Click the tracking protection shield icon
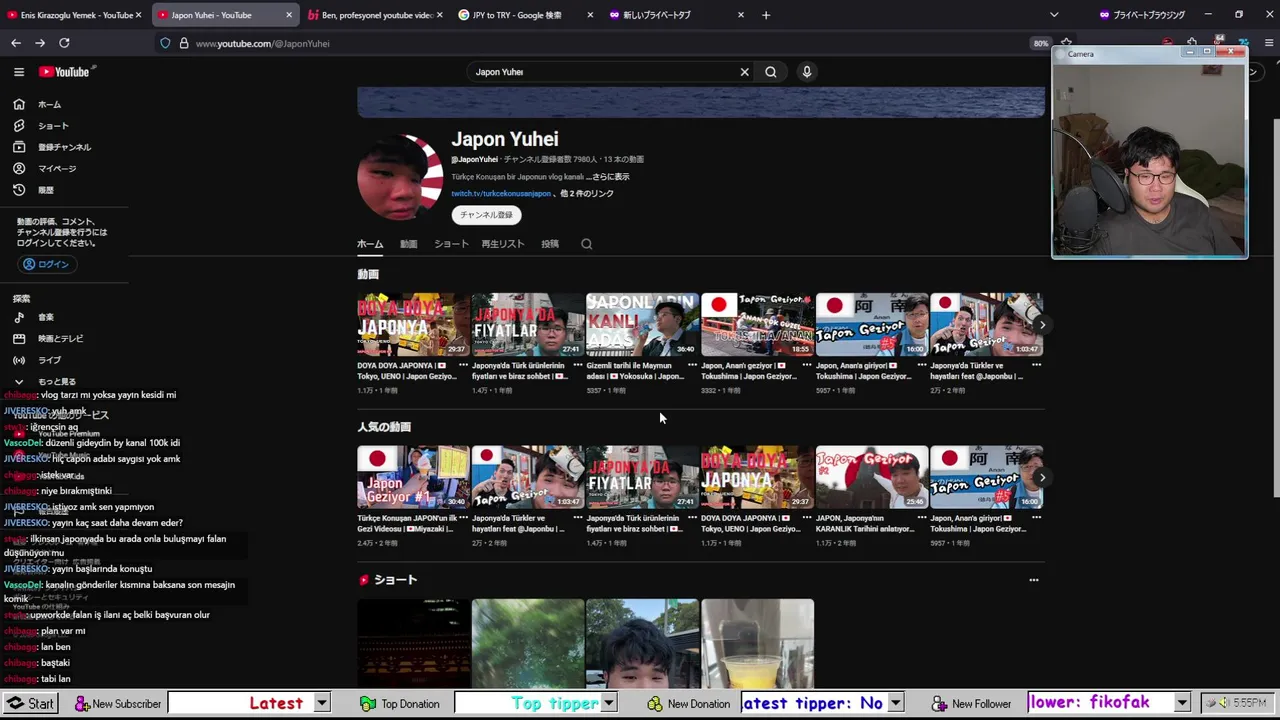Screen dimensions: 1280x720 [x=165, y=43]
